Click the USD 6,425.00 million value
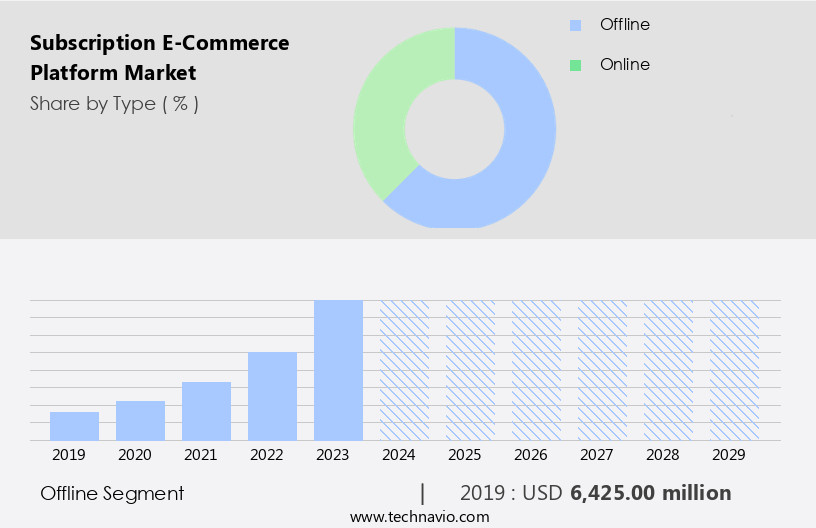Viewport: 816px width, 528px height. (650, 493)
